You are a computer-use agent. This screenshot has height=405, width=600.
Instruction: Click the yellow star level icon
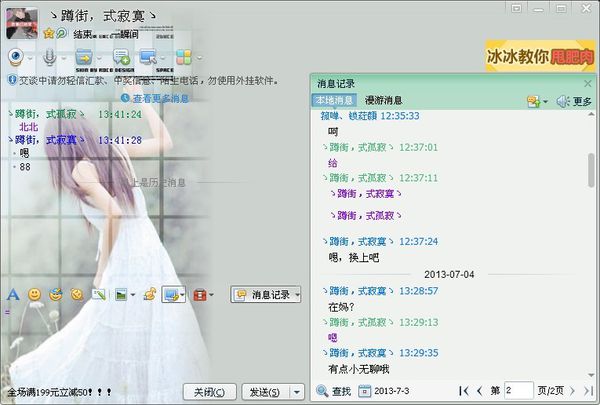point(49,34)
